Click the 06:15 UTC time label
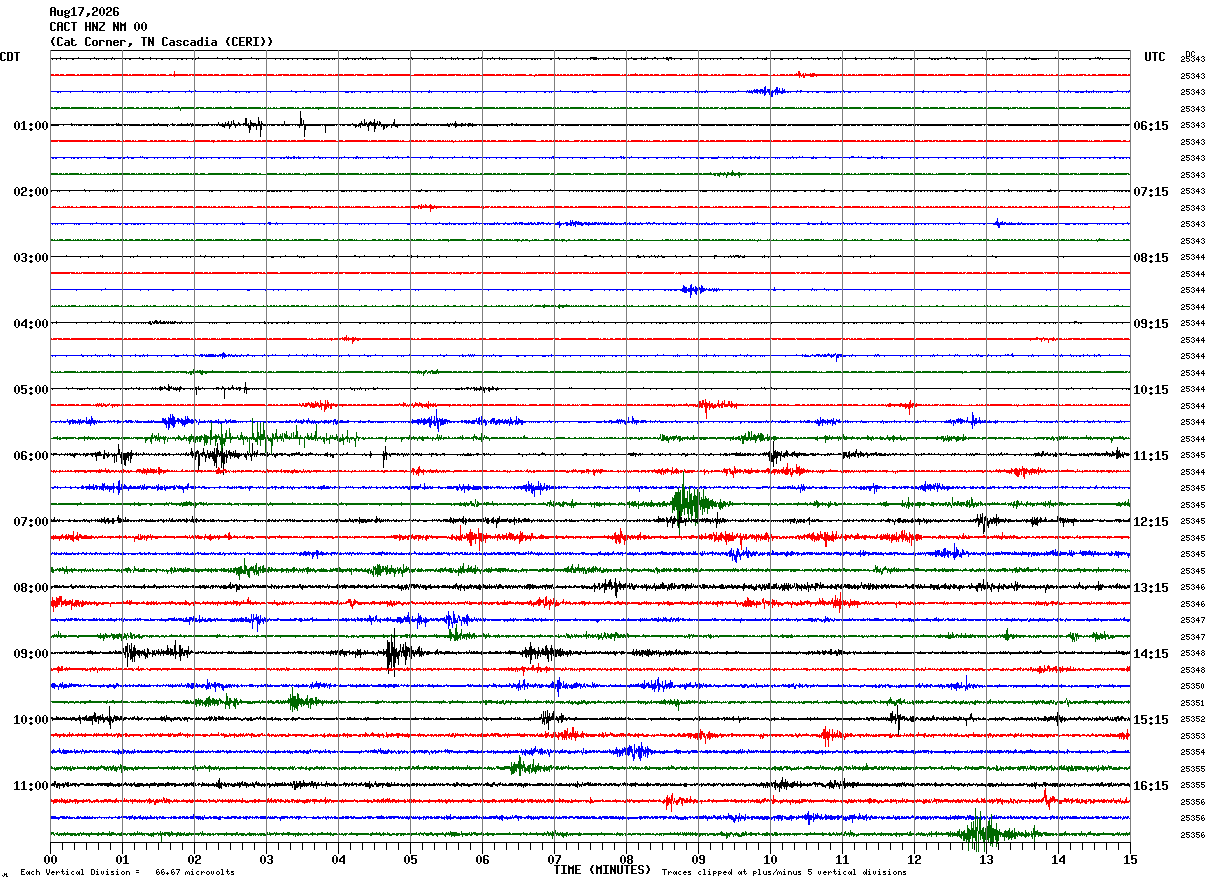 point(1152,126)
